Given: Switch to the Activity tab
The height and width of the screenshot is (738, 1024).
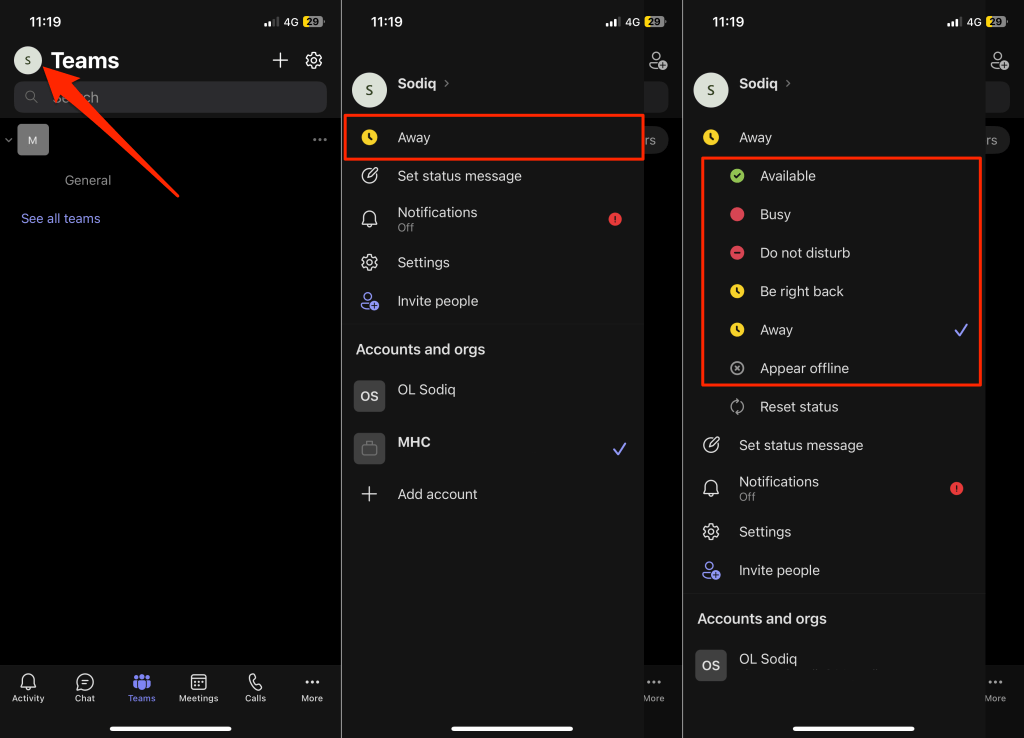Looking at the screenshot, I should point(28,688).
